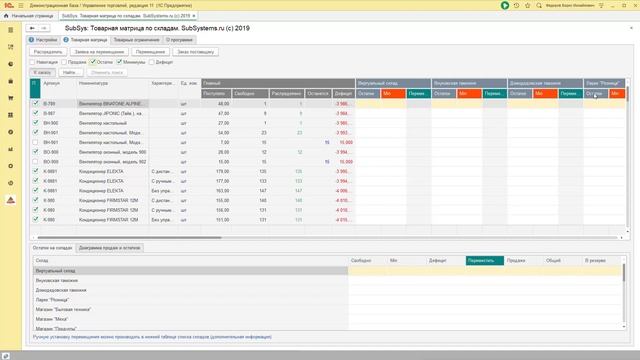This screenshot has width=640, height=360.
Task: Click the К заказу button
Action: (42, 72)
